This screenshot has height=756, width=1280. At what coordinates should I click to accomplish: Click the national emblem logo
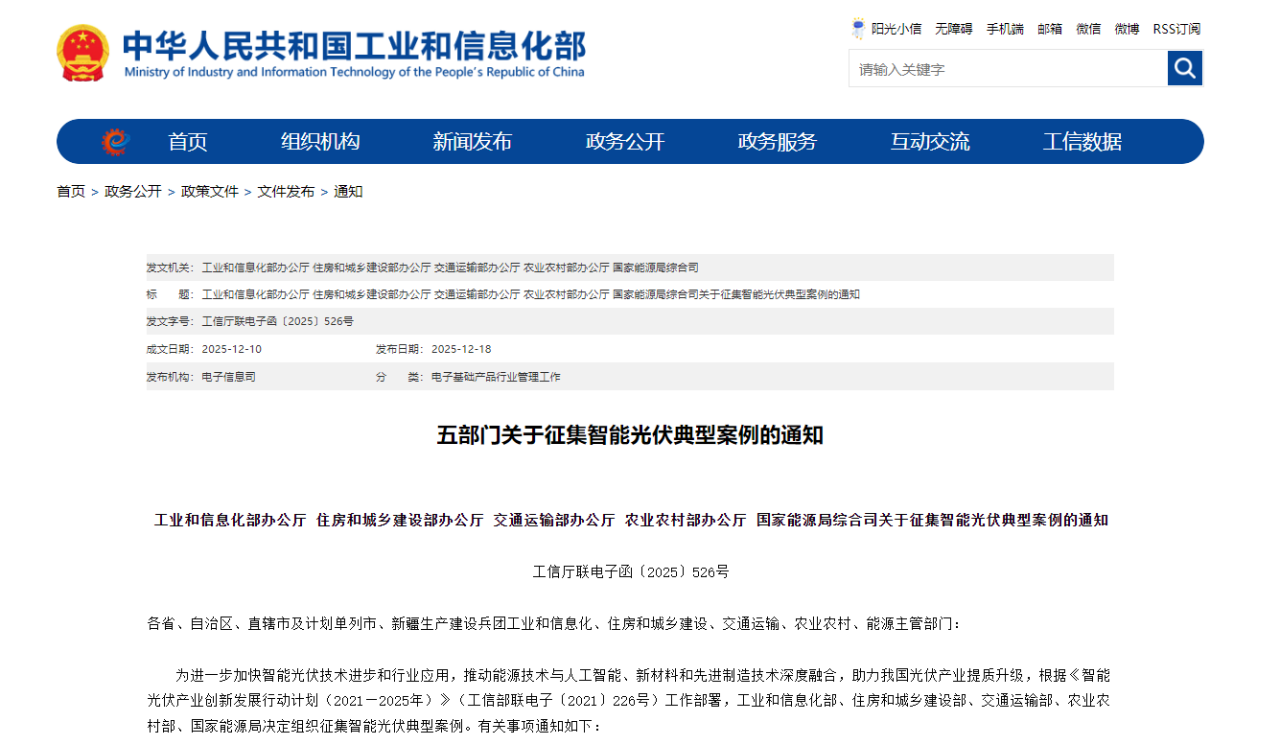tap(83, 54)
